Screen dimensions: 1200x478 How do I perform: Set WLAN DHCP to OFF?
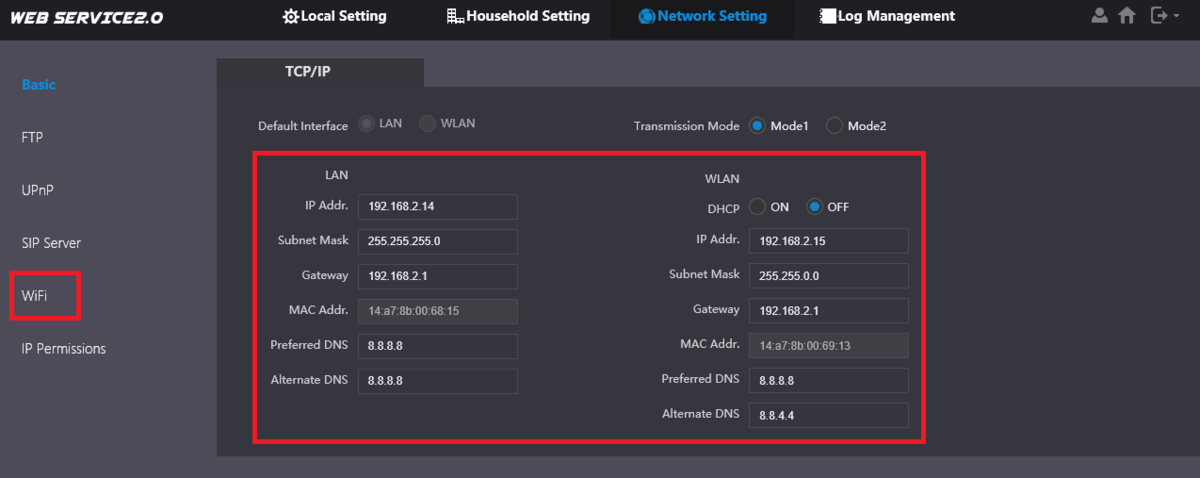click(815, 207)
